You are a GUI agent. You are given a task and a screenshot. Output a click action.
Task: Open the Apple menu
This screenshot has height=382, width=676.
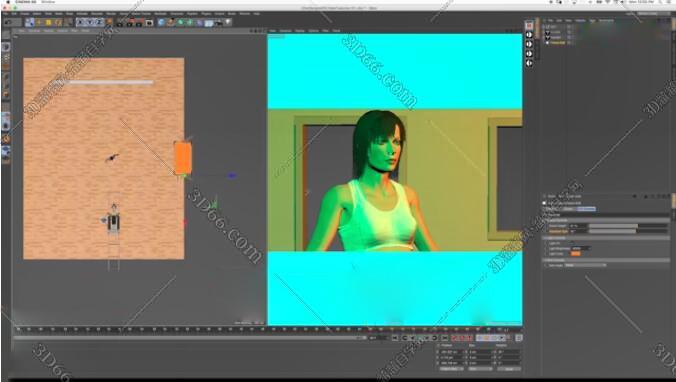click(7, 2)
